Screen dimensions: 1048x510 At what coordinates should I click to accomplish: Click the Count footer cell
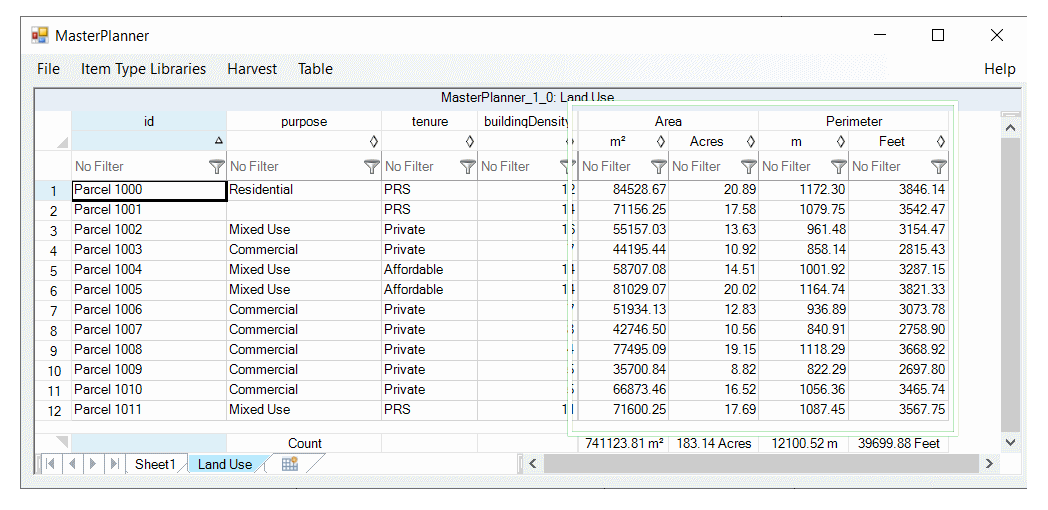[304, 443]
